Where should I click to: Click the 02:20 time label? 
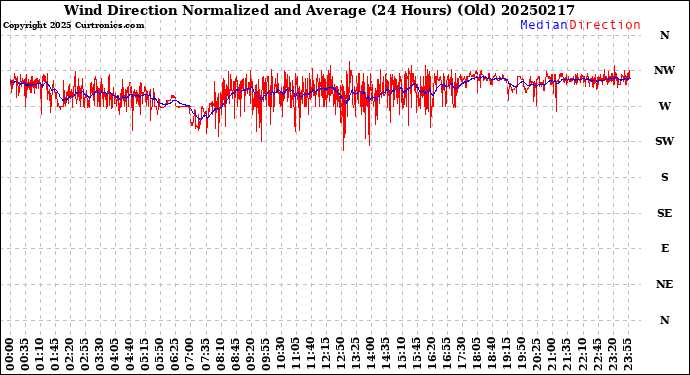tap(70, 355)
